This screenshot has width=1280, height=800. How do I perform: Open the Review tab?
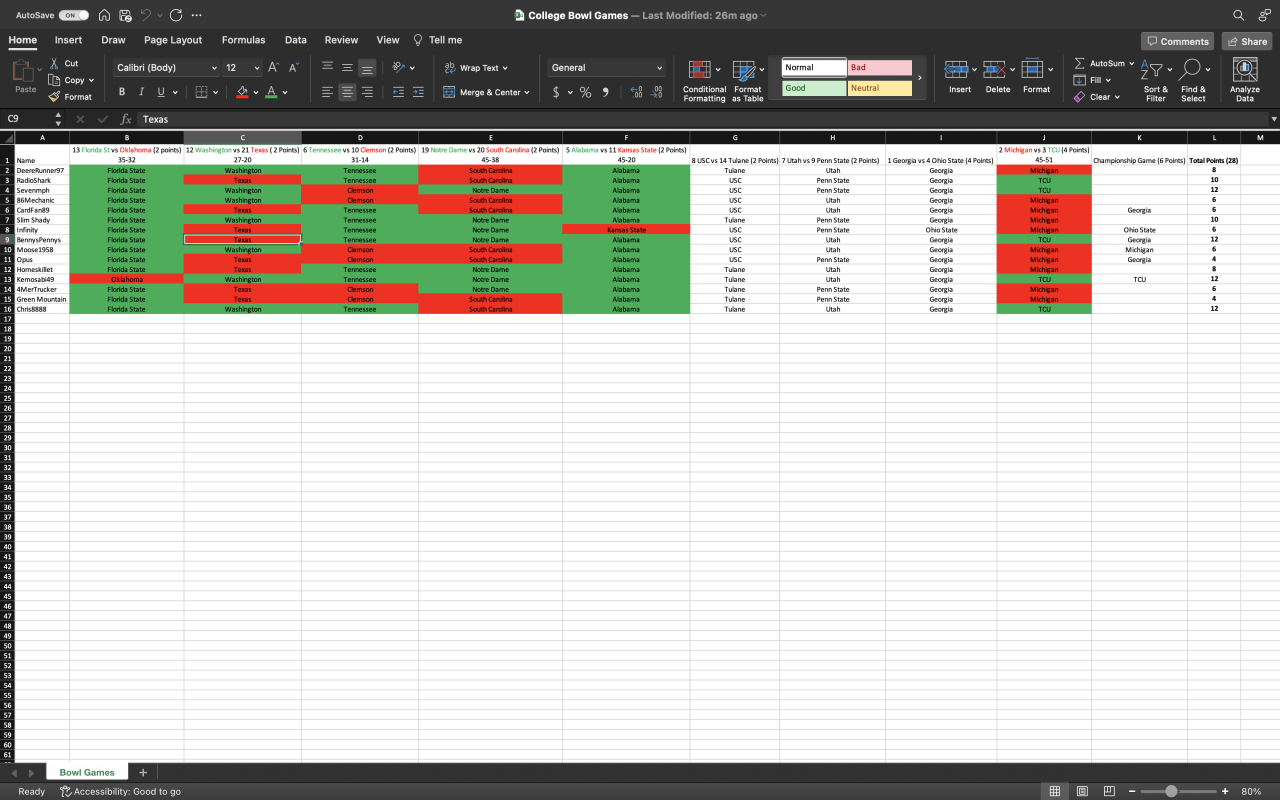(341, 40)
